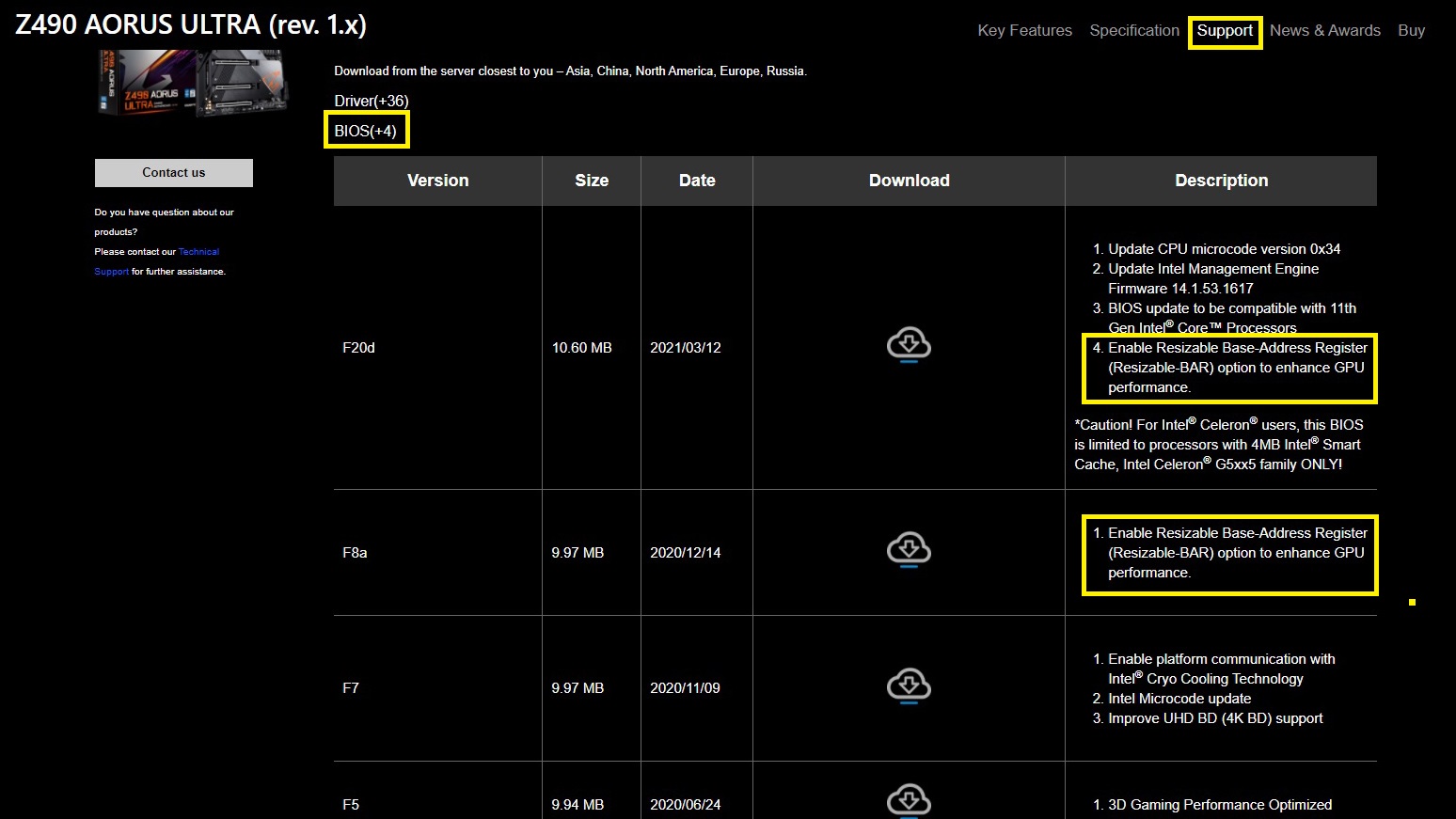
Task: Expand the BIOS(+4) section
Action: point(366,131)
